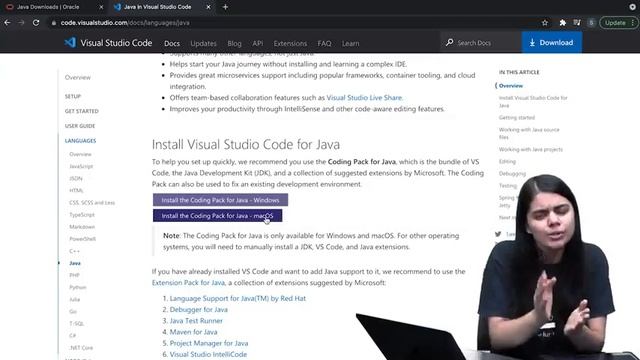Open the Visual Studio Live Share link
The height and width of the screenshot is (360, 640).
click(364, 98)
